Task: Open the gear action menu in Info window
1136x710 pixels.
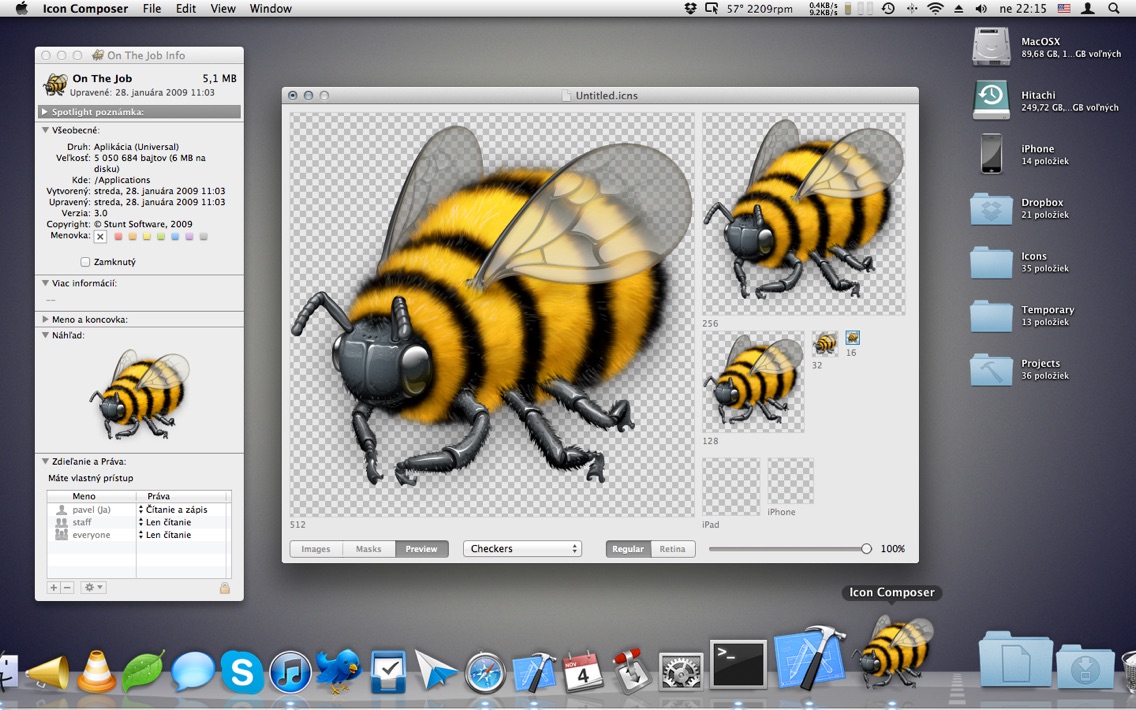Action: tap(93, 588)
